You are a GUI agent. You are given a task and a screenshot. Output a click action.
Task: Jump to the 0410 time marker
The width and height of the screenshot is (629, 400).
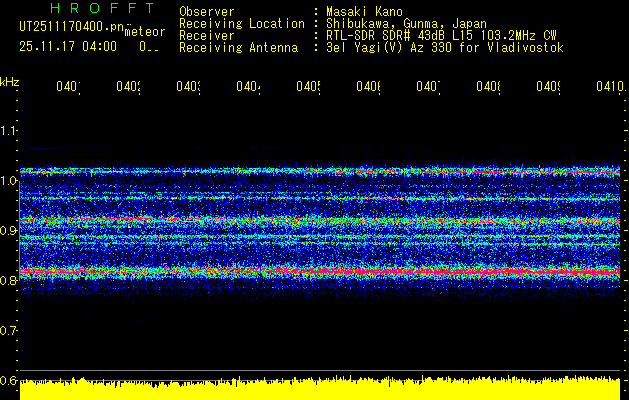point(606,87)
